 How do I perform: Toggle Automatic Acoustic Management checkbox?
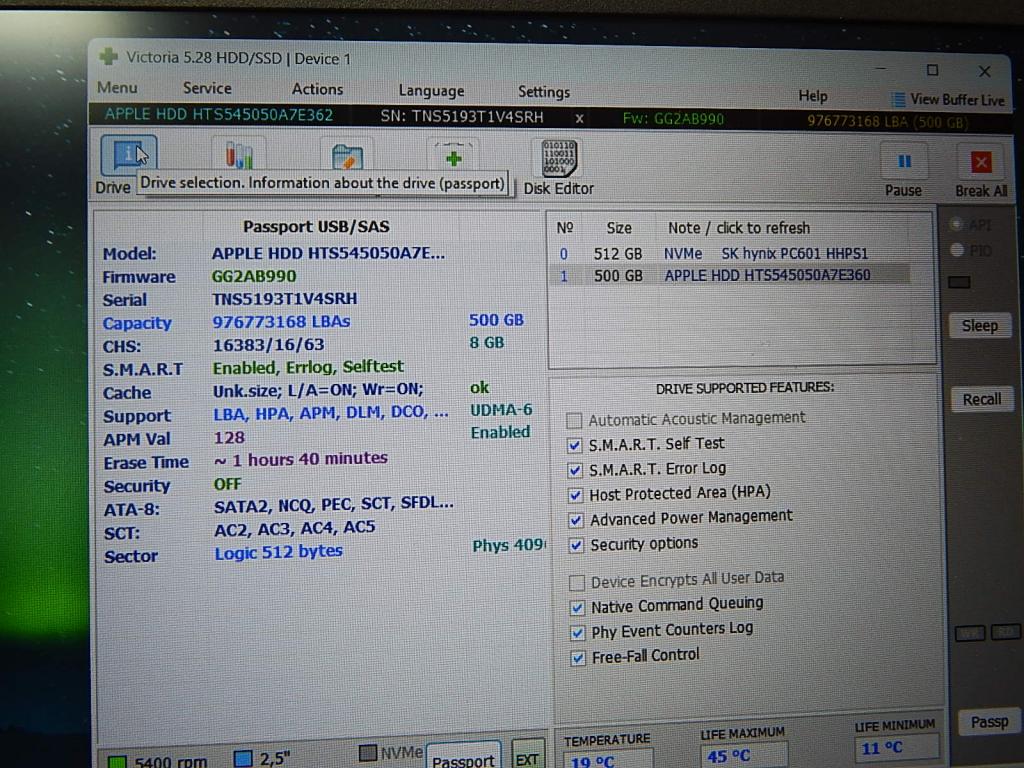point(574,420)
